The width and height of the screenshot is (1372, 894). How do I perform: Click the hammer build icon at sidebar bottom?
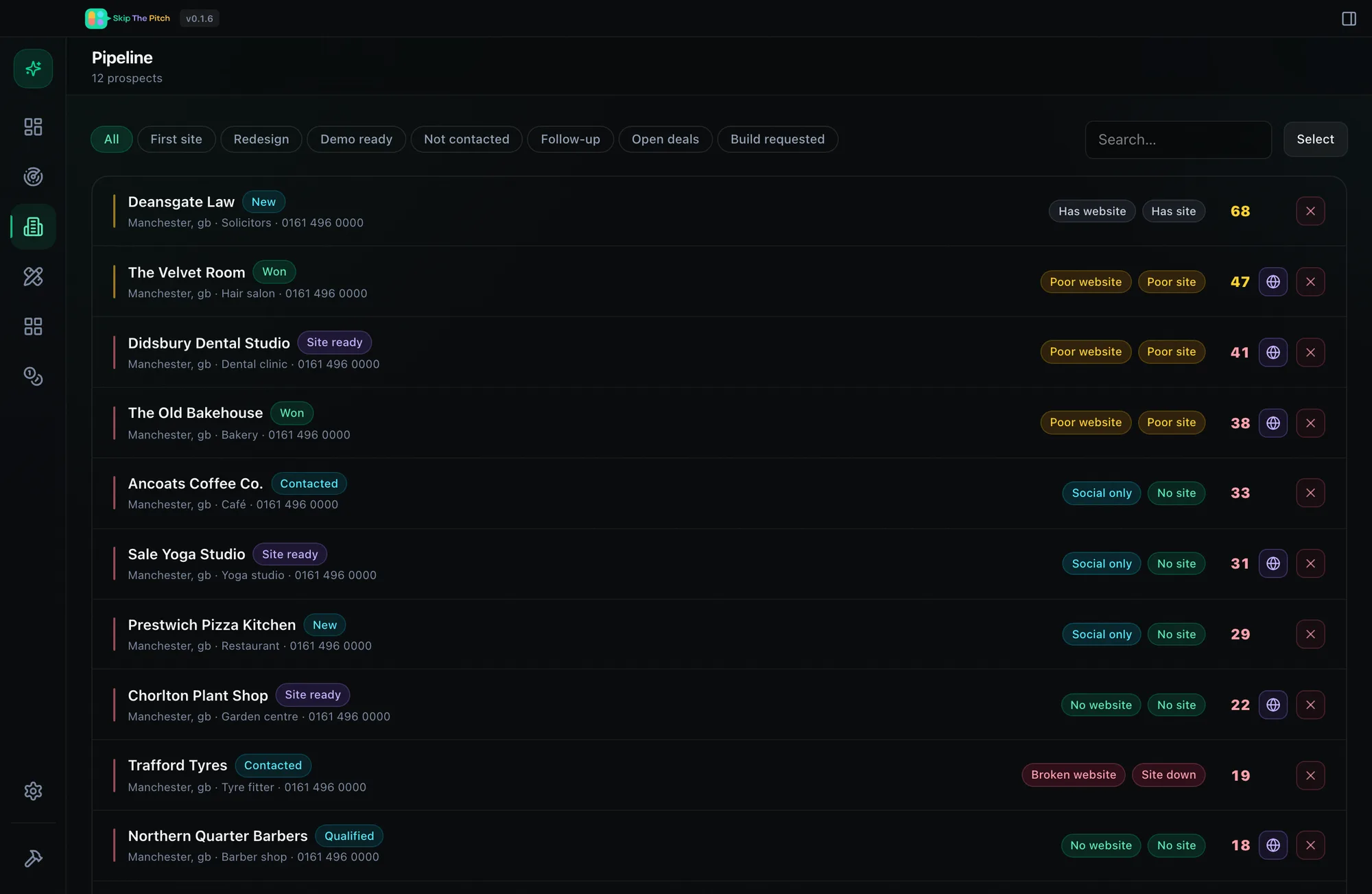click(33, 858)
